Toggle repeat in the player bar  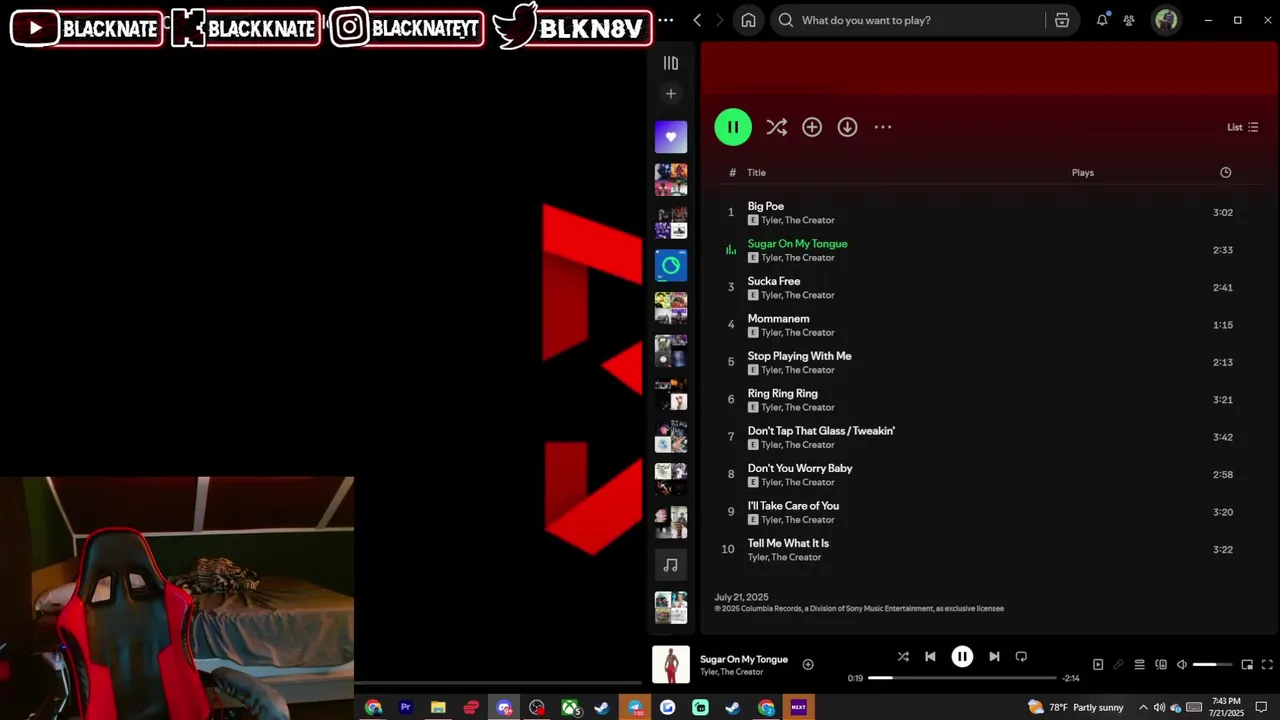tap(1021, 657)
